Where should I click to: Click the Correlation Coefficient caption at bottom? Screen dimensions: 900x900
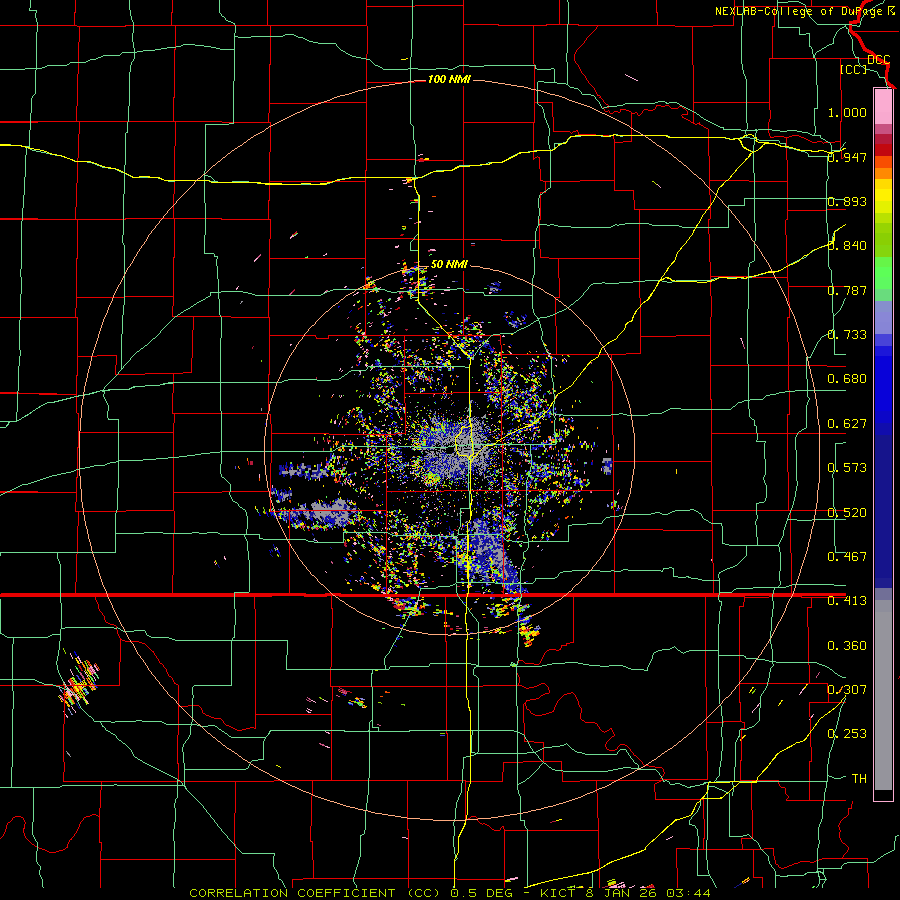pos(449,893)
